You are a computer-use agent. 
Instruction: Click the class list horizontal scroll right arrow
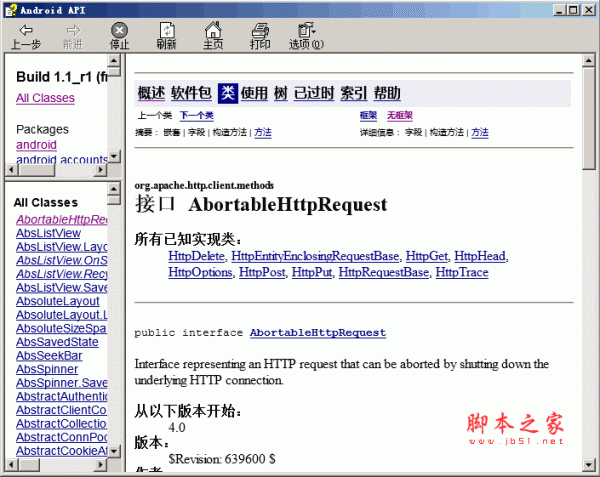[101, 465]
